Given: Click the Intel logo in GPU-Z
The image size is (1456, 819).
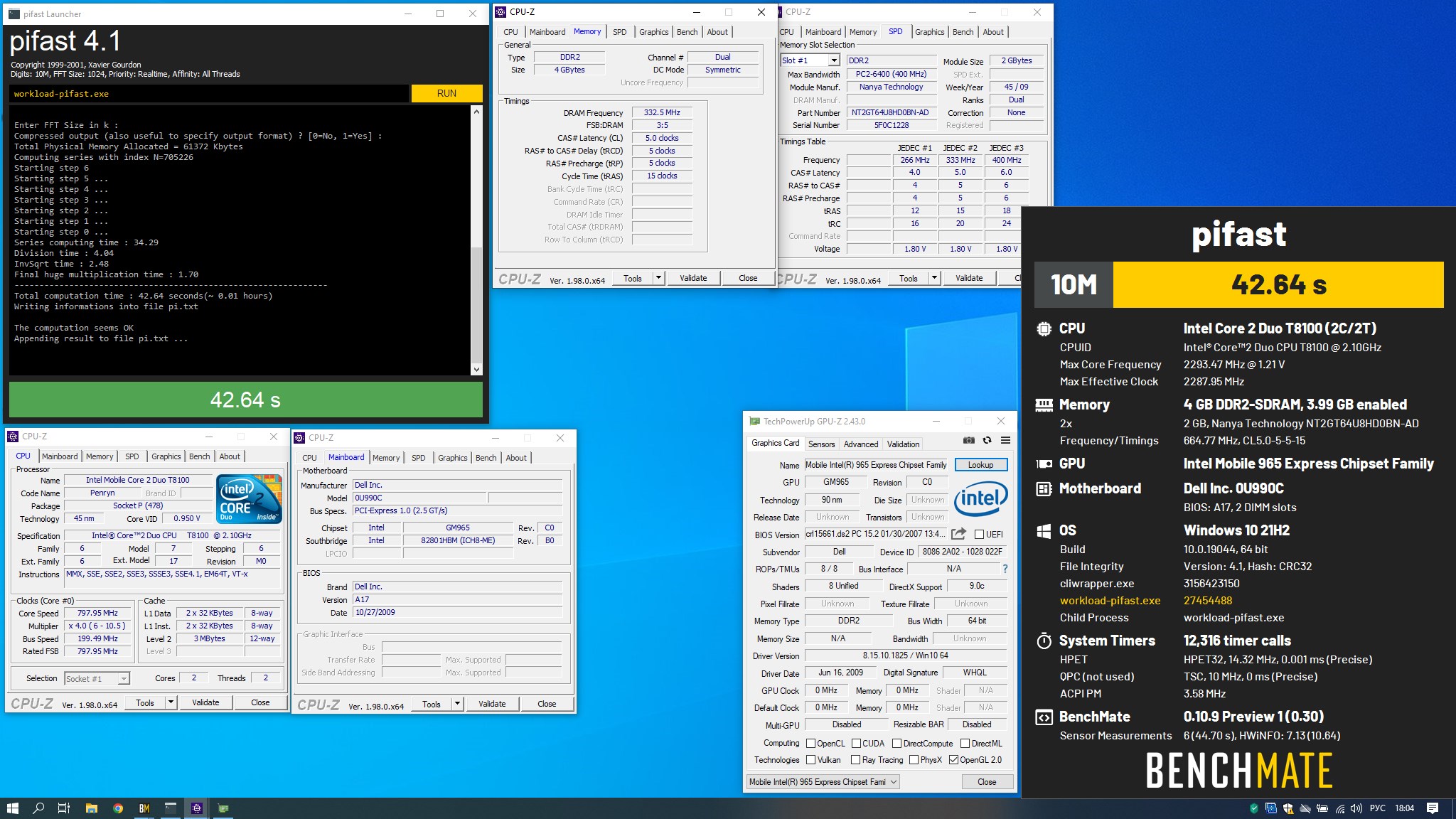Looking at the screenshot, I should tap(980, 498).
